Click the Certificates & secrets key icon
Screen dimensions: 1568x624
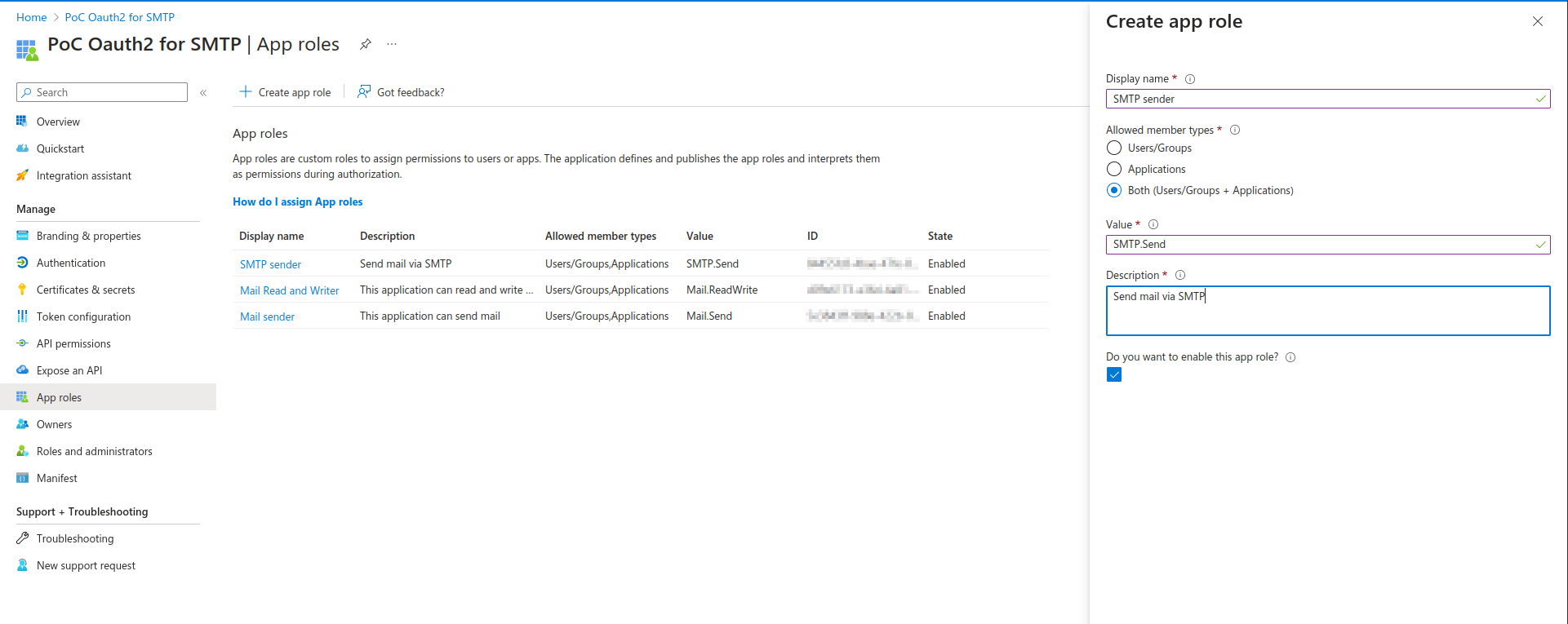(22, 290)
